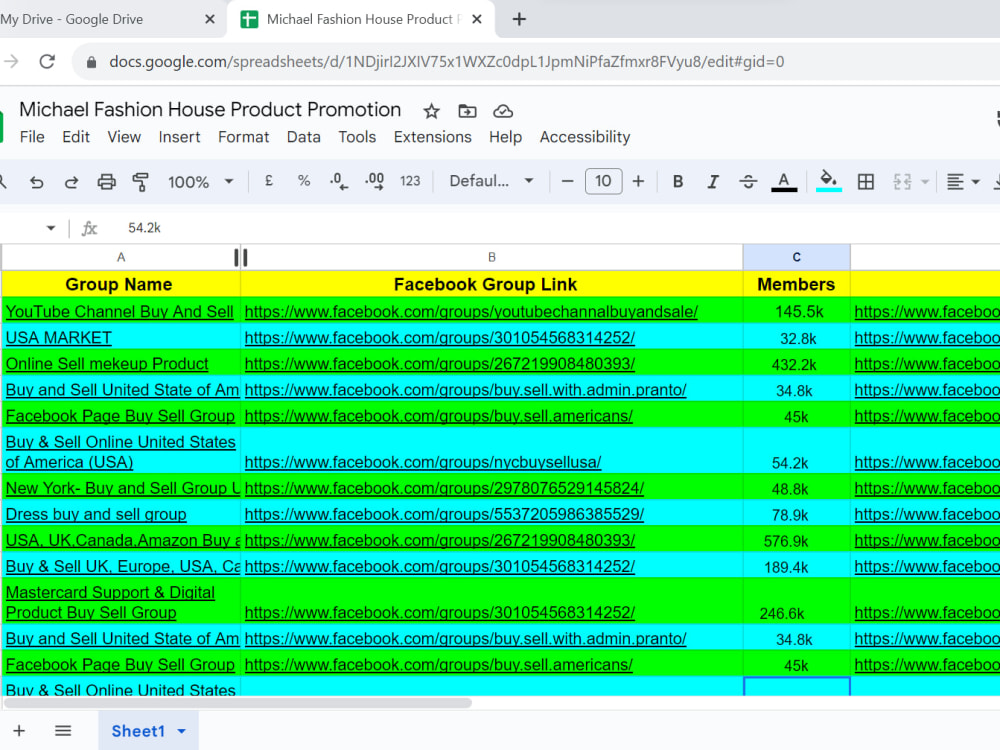Open the nycbuysellusa Facebook group link
Viewport: 1000px width, 750px height.
point(423,462)
